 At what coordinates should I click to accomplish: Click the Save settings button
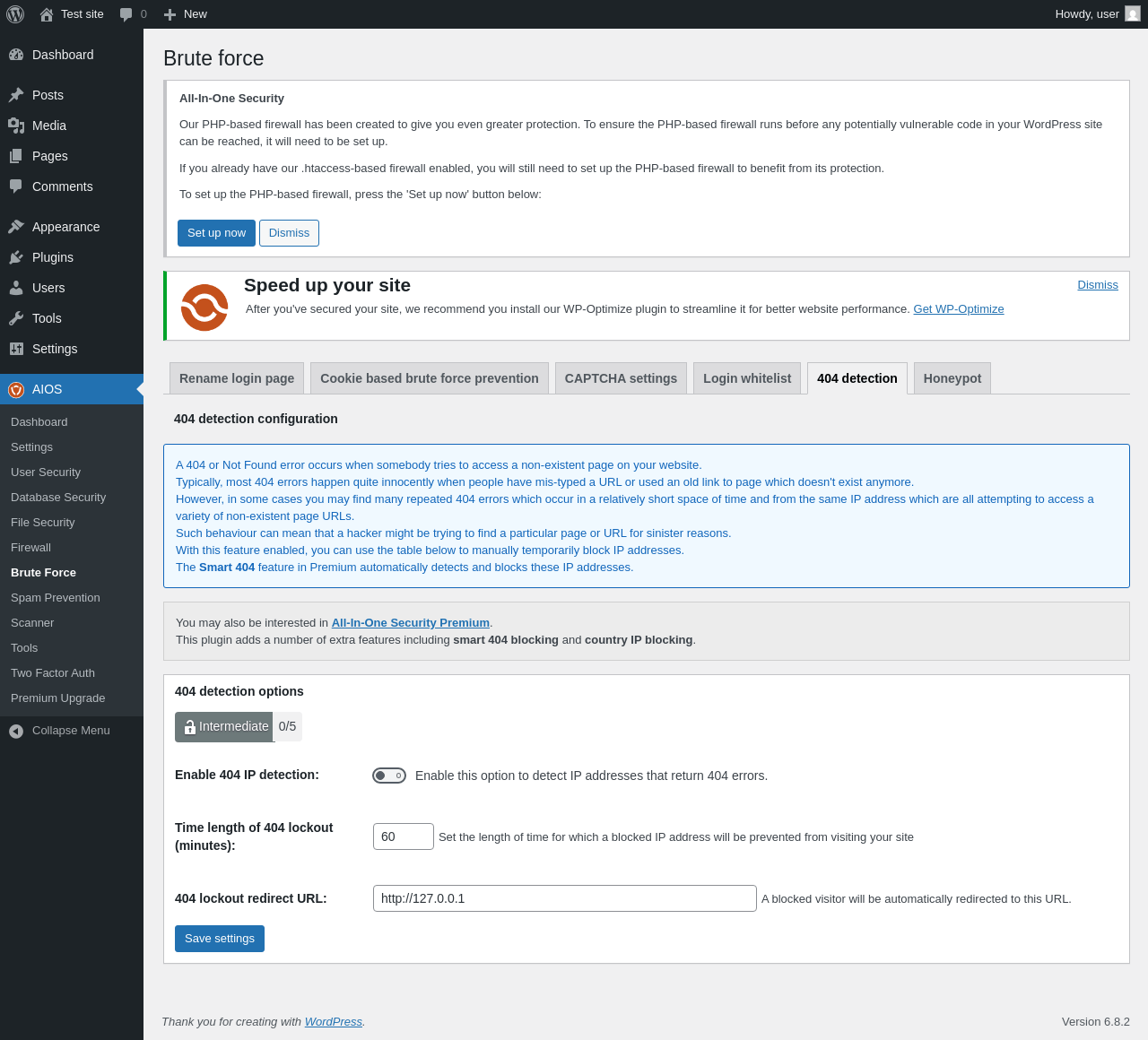click(220, 939)
